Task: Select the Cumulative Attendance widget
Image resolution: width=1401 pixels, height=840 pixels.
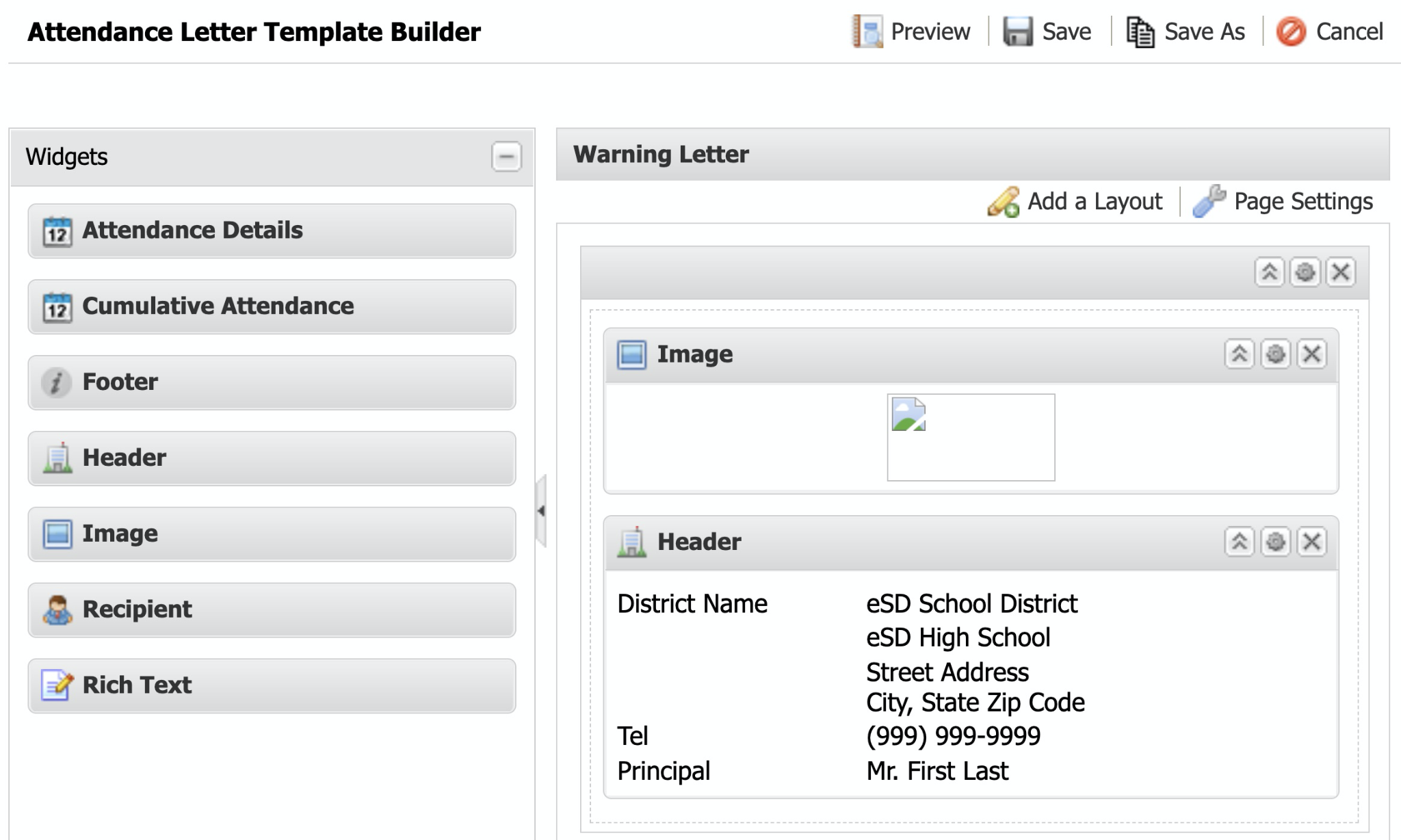Action: (272, 306)
